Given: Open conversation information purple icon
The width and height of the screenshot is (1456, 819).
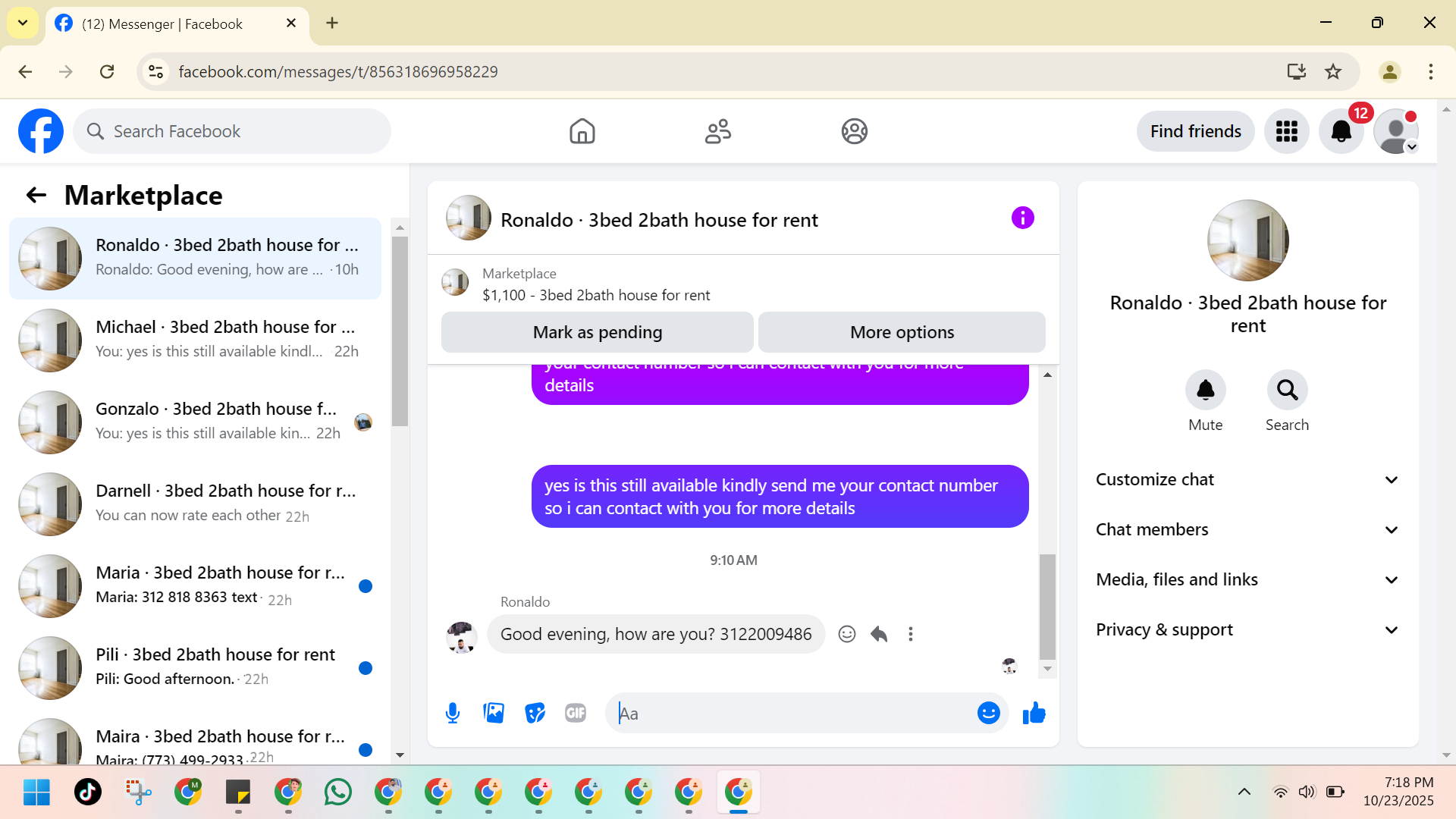Looking at the screenshot, I should coord(1022,218).
